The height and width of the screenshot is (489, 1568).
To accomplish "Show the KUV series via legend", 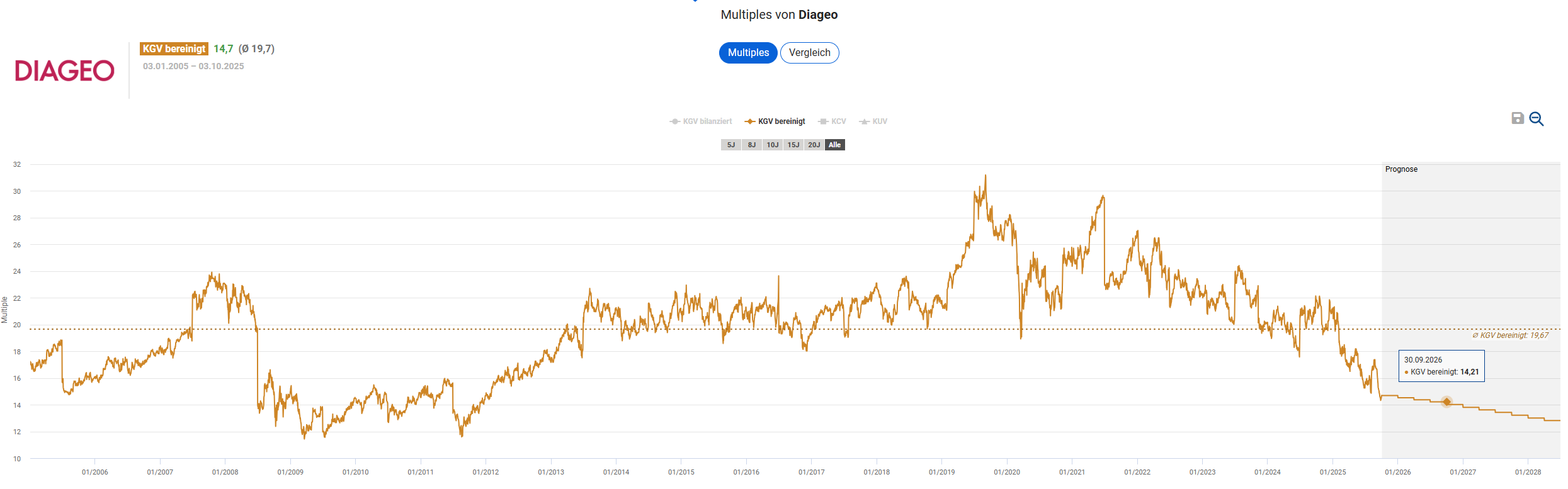I will click(x=873, y=121).
